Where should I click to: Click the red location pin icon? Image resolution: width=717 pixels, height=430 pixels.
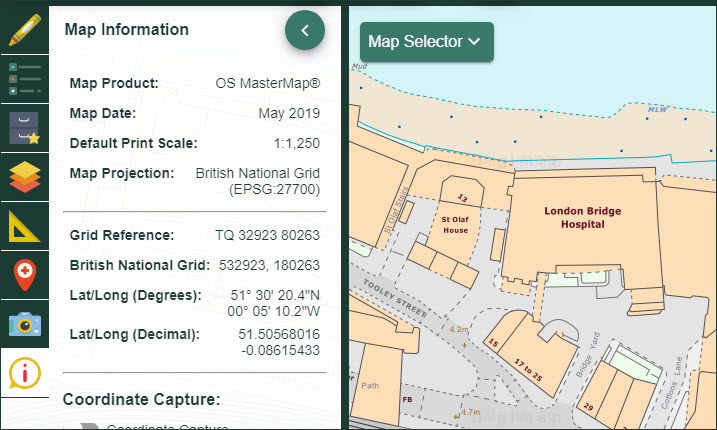coord(24,274)
